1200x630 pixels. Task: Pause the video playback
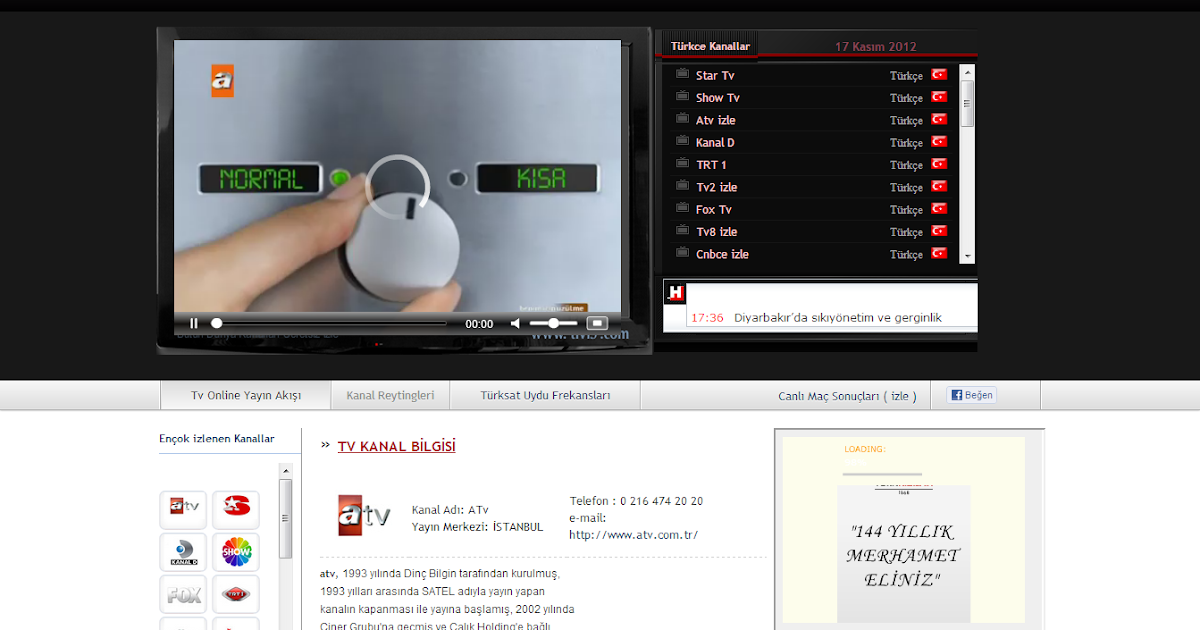coord(194,323)
